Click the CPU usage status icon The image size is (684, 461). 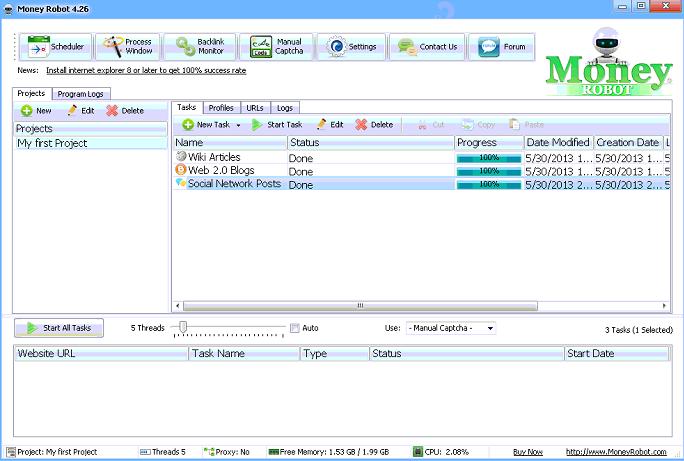417,451
